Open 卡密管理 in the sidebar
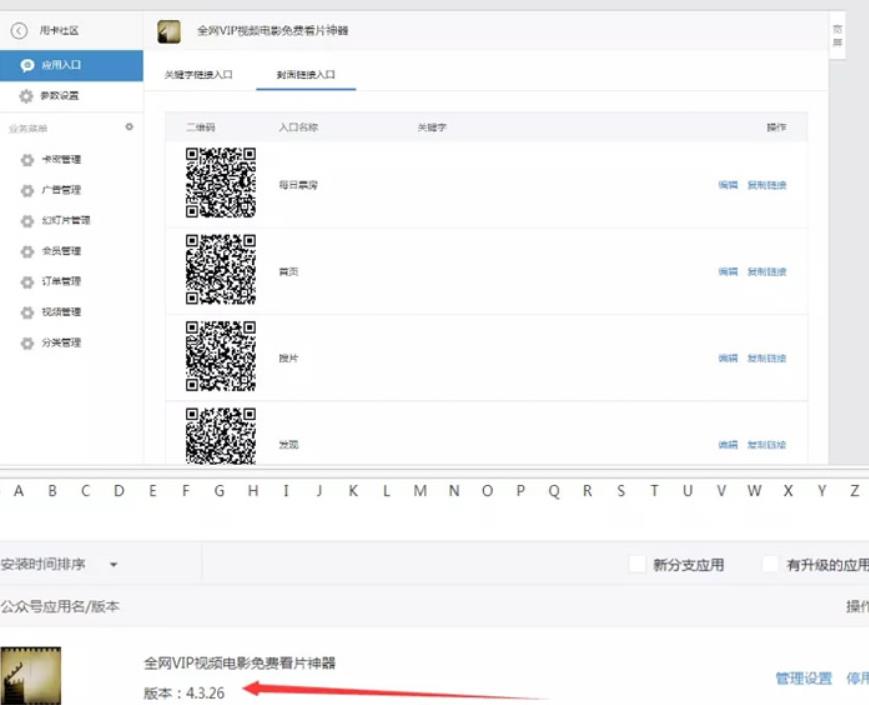The height and width of the screenshot is (705, 869). pos(62,160)
